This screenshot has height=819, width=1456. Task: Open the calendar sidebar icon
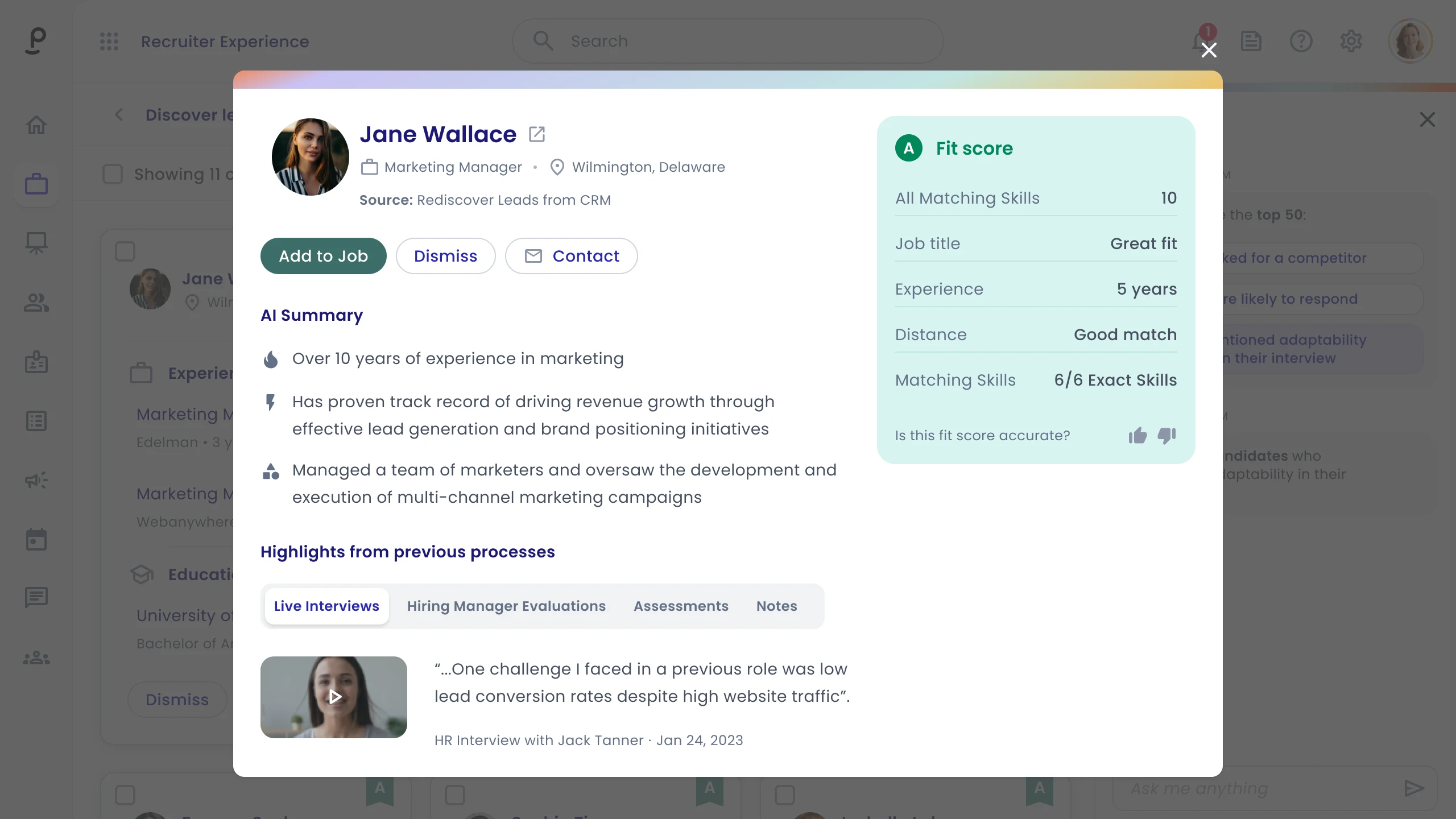click(36, 539)
